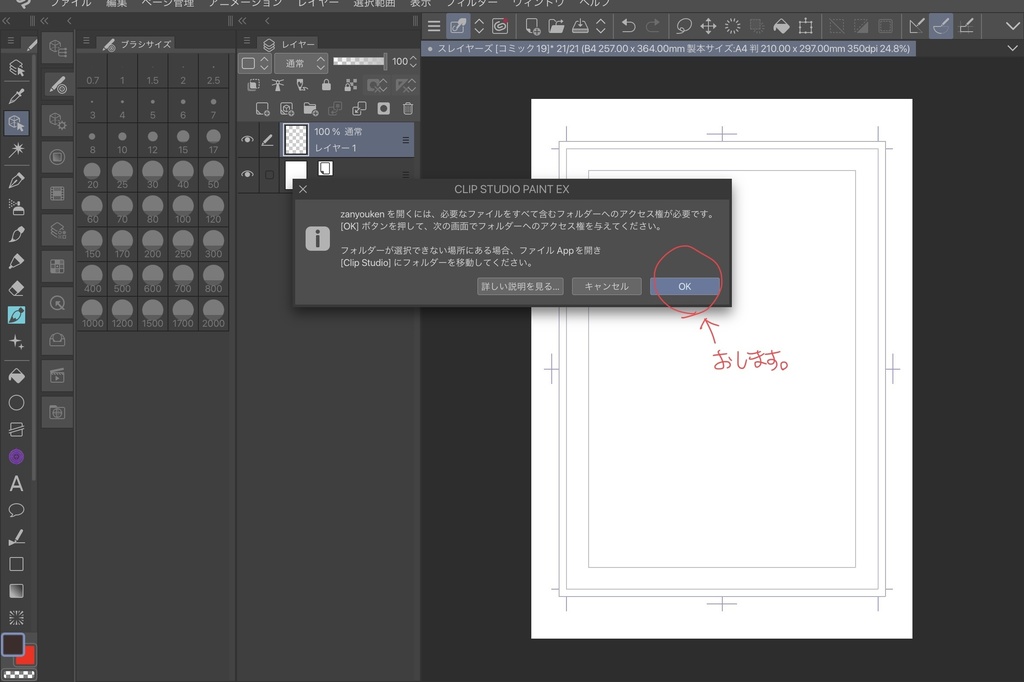1024x682 pixels.
Task: Adjust the layer opacity slider
Action: pyautogui.click(x=359, y=61)
